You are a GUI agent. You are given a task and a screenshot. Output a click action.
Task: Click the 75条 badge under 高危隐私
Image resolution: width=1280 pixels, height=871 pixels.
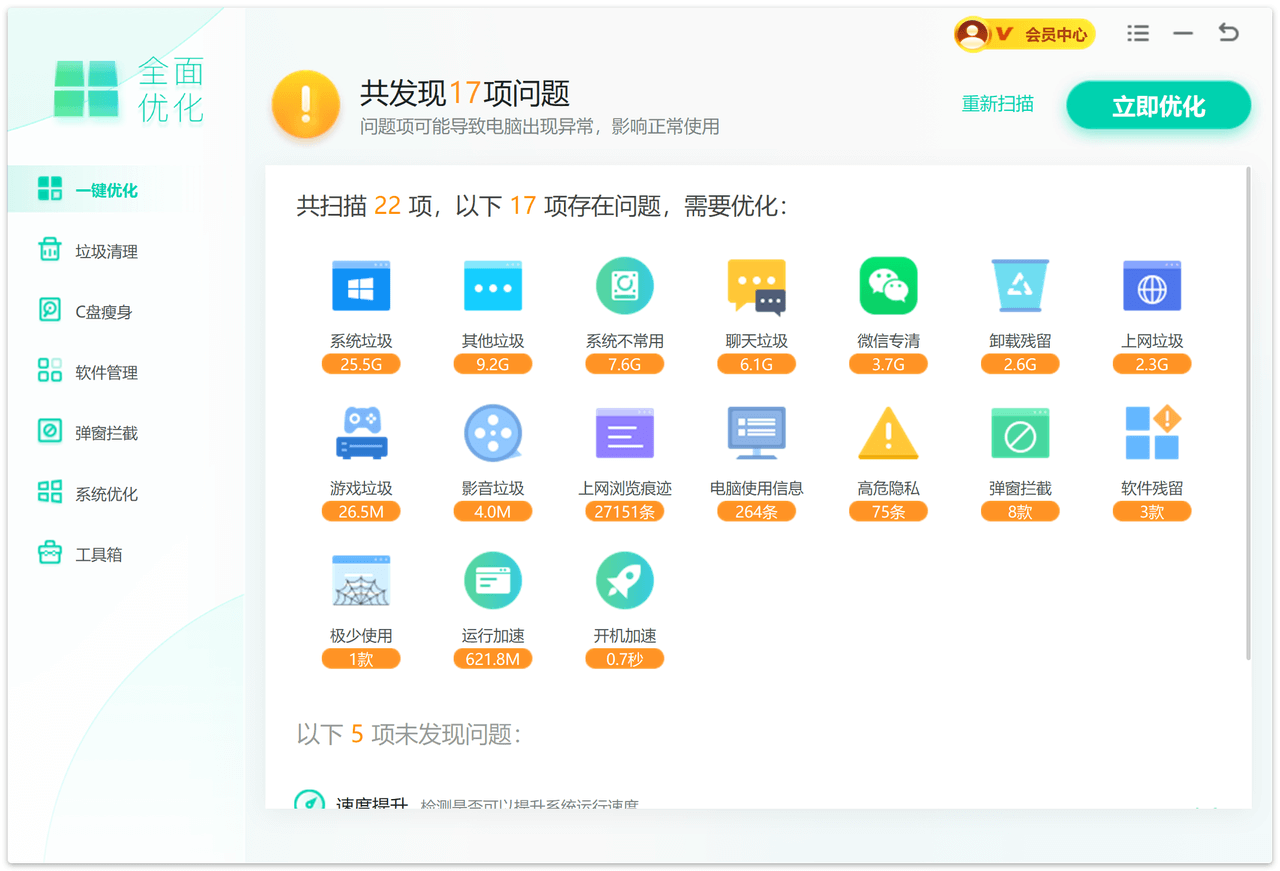[888, 511]
